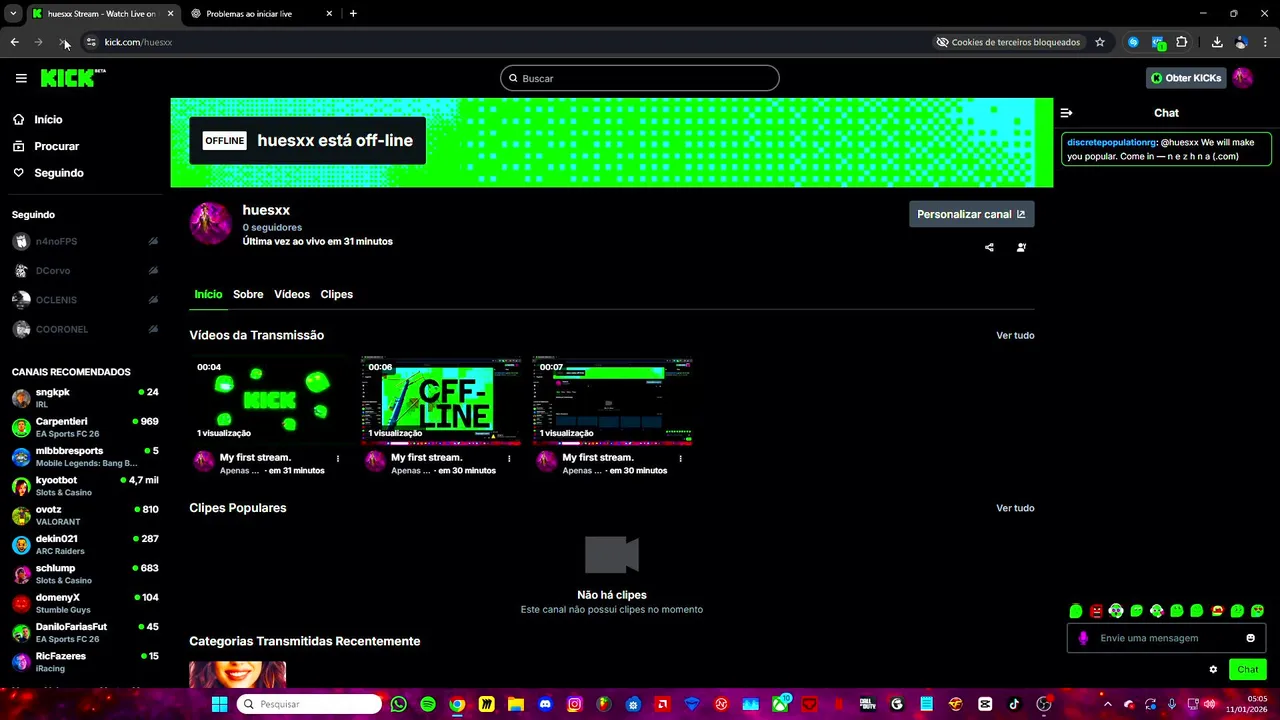This screenshot has width=1280, height=720.
Task: Open options menu for the 00:07 video
Action: coord(680,458)
